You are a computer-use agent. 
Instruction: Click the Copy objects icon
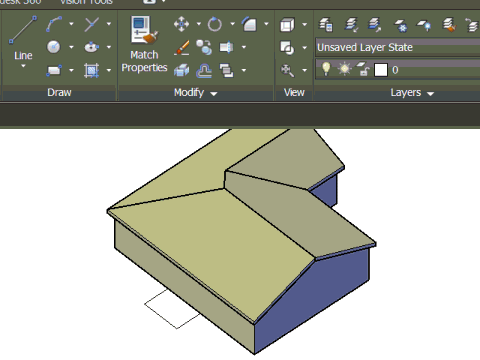[x=204, y=47]
